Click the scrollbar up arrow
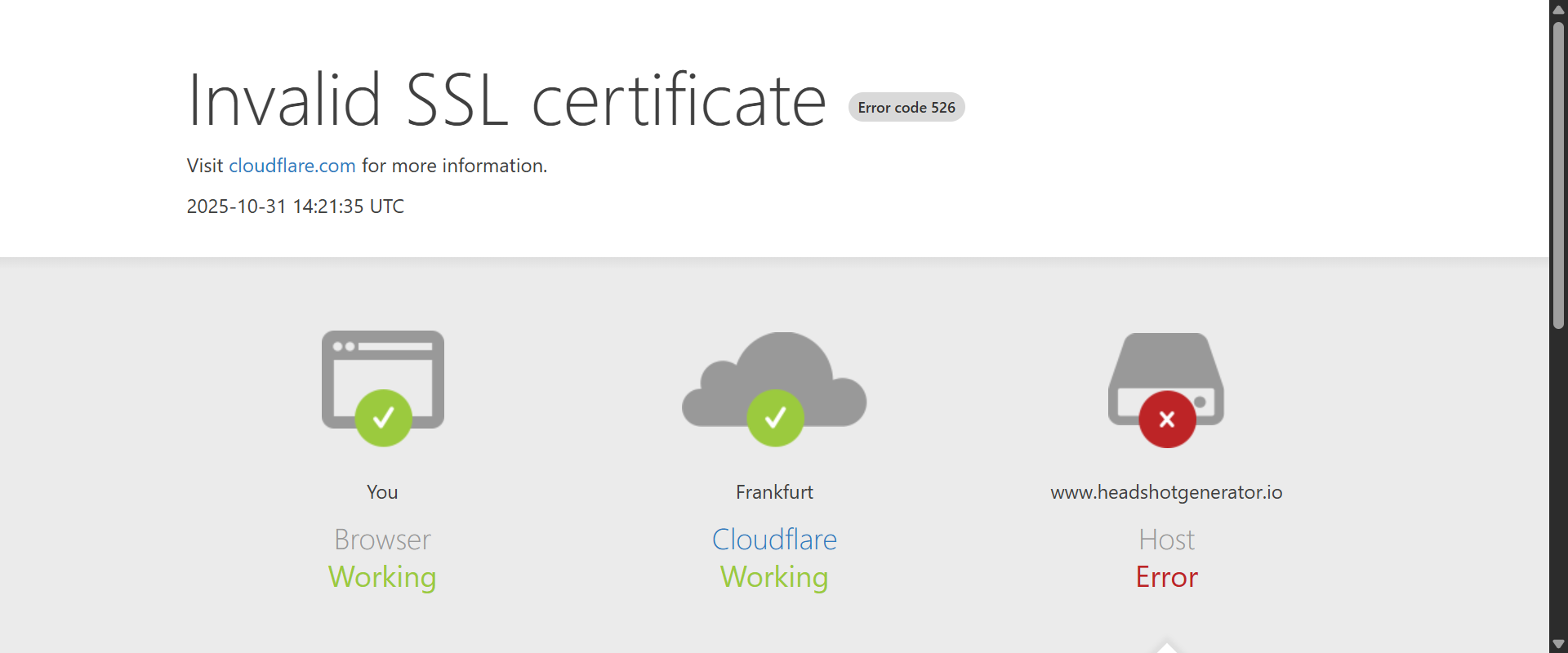 (x=1558, y=9)
